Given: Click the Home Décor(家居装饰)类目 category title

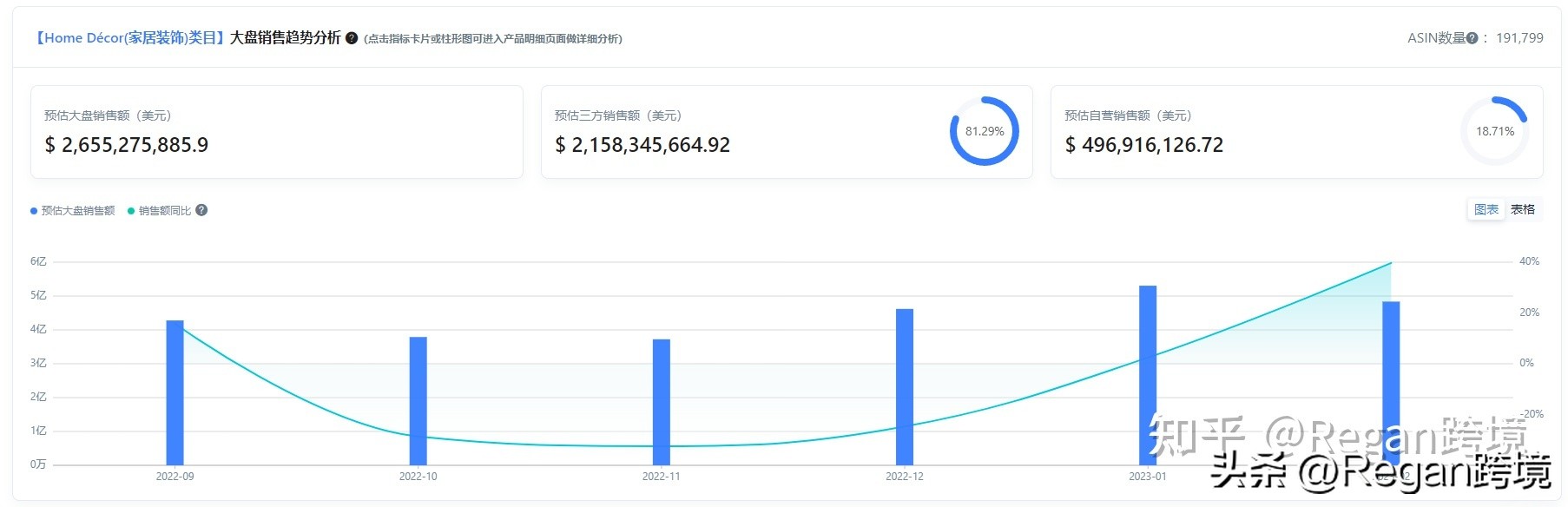Looking at the screenshot, I should (x=130, y=38).
